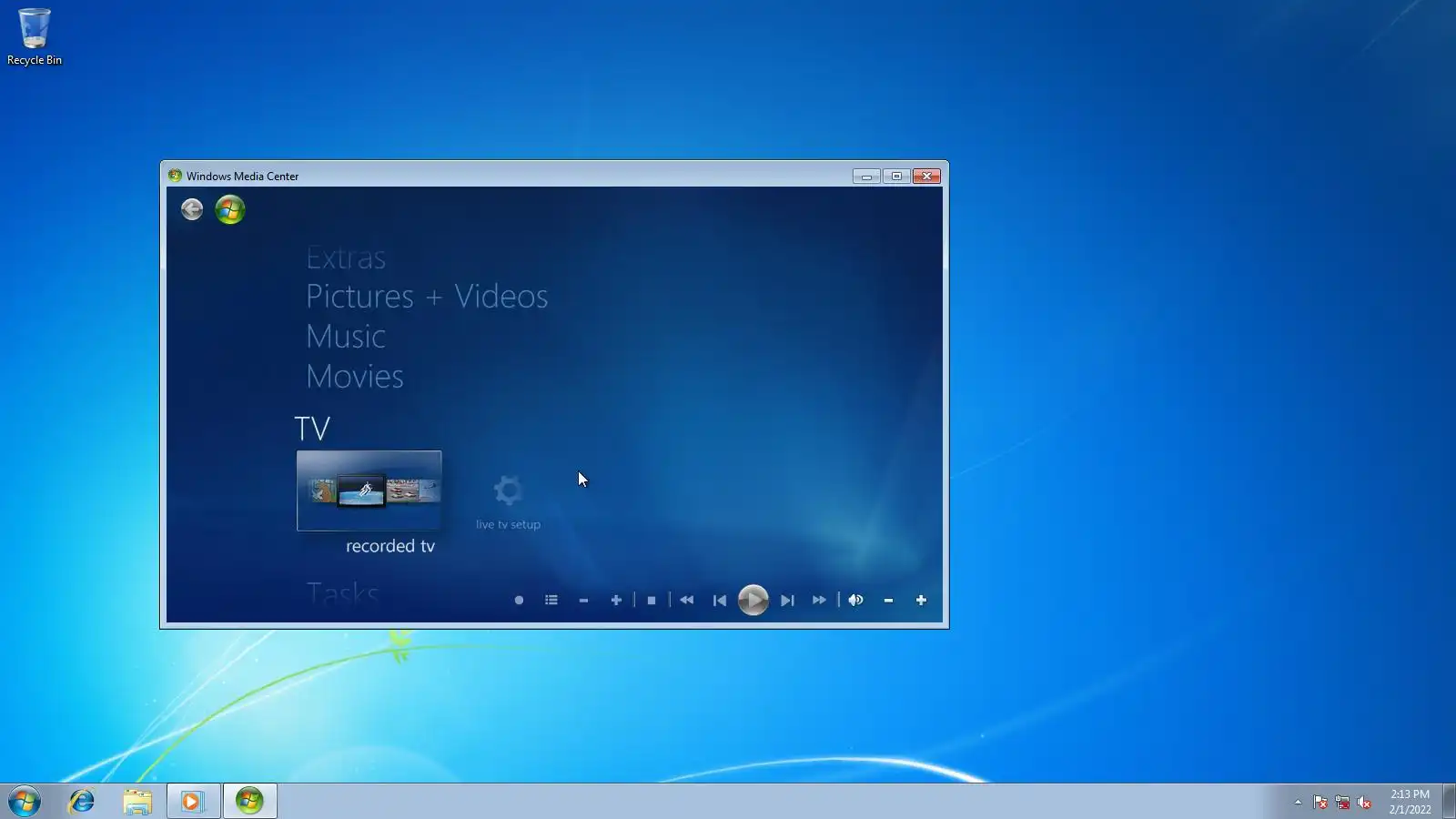
Task: Show hidden tray icons arrow
Action: [x=1298, y=803]
